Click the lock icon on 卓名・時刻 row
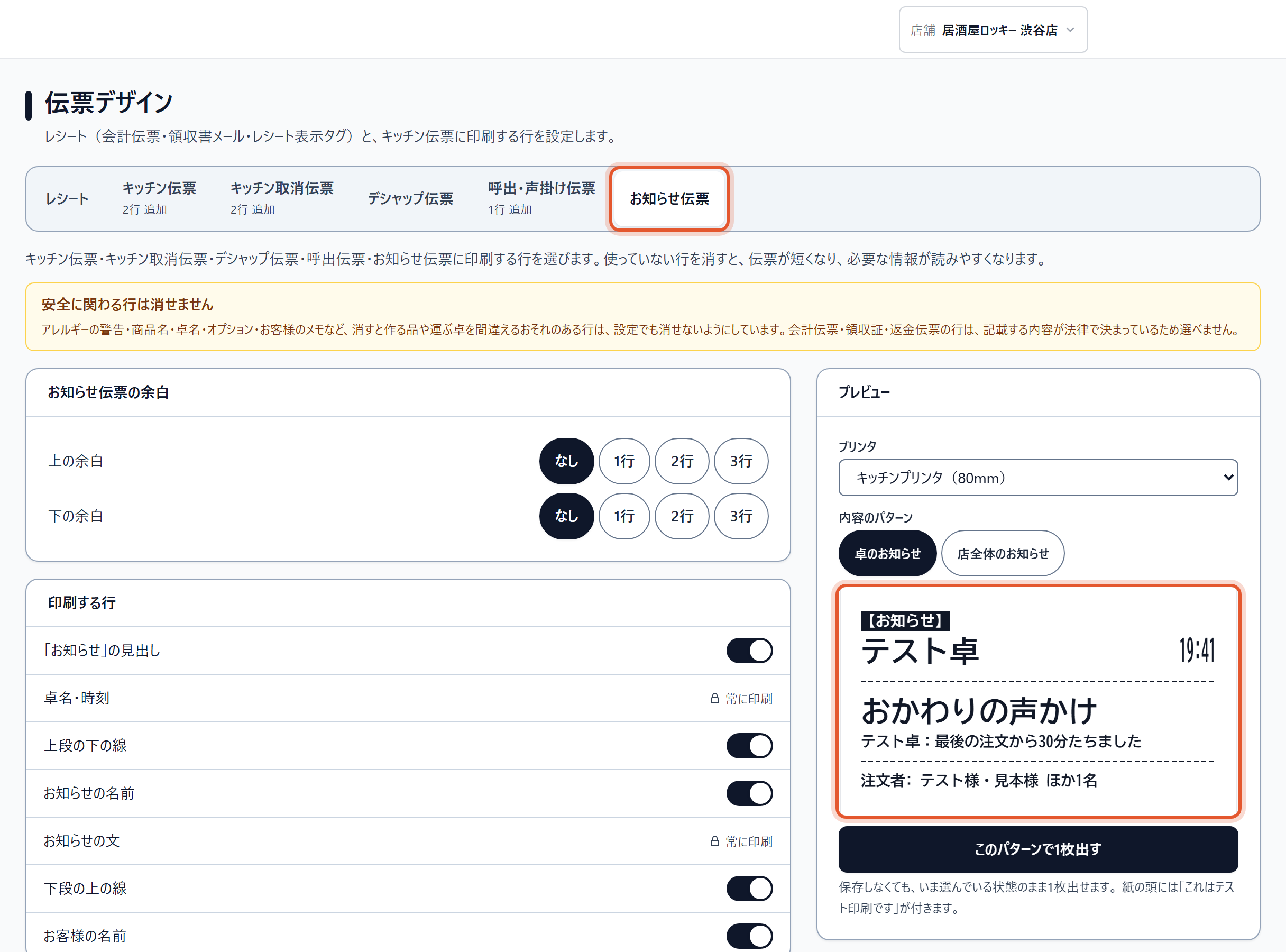1286x952 pixels. click(x=714, y=699)
